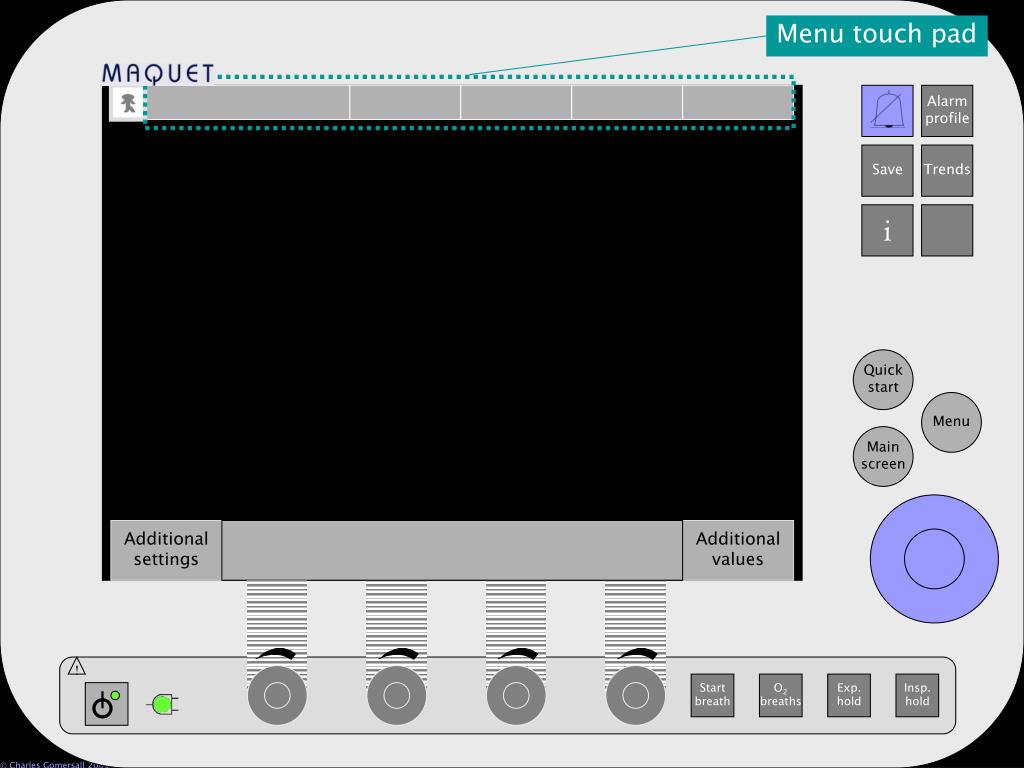
Task: Select the Quick start round button
Action: point(883,379)
